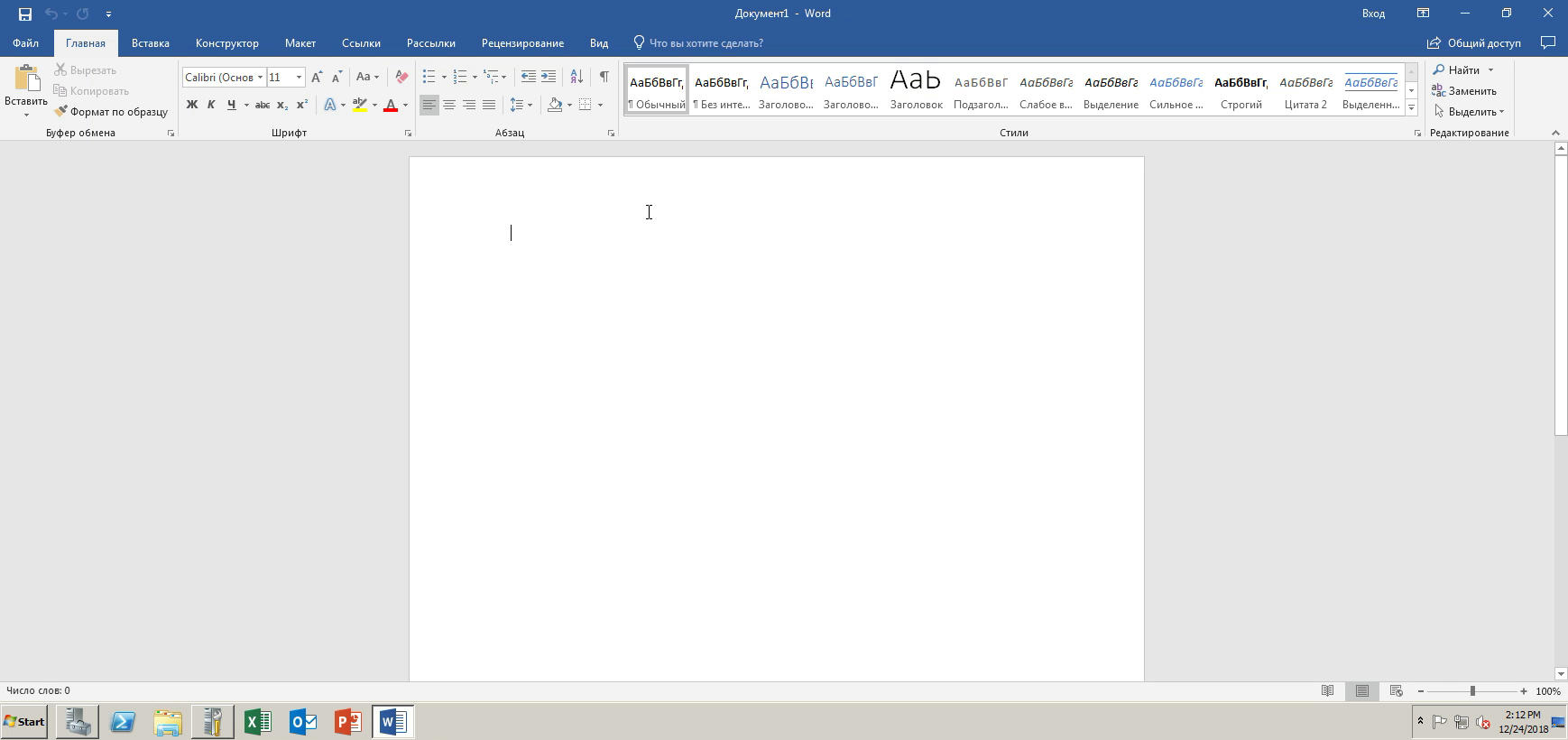Switch to the Рецензирование tab

click(x=522, y=43)
